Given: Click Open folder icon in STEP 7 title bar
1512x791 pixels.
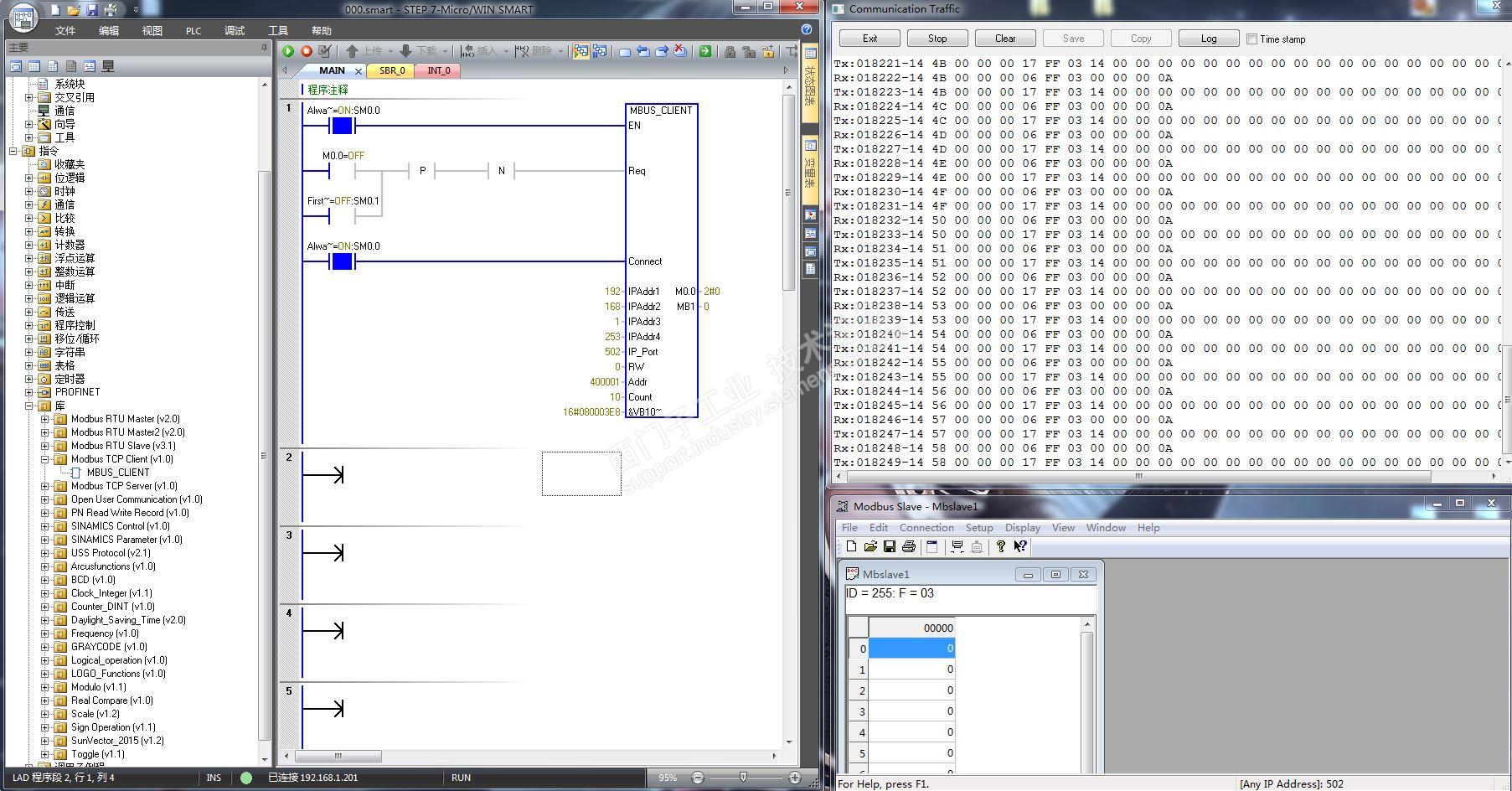Looking at the screenshot, I should coord(74,10).
